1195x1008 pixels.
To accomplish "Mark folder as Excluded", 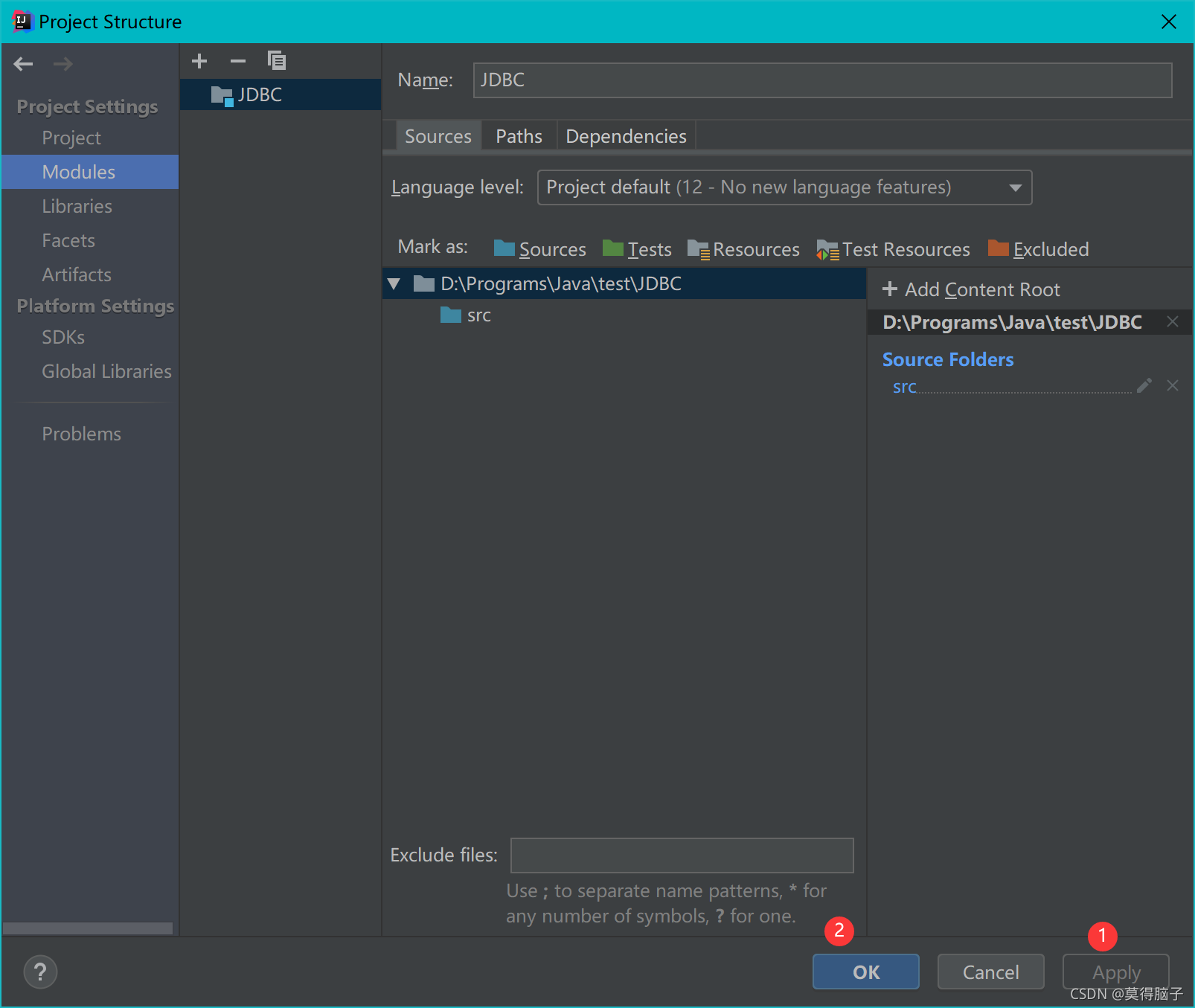I will pyautogui.click(x=1038, y=249).
